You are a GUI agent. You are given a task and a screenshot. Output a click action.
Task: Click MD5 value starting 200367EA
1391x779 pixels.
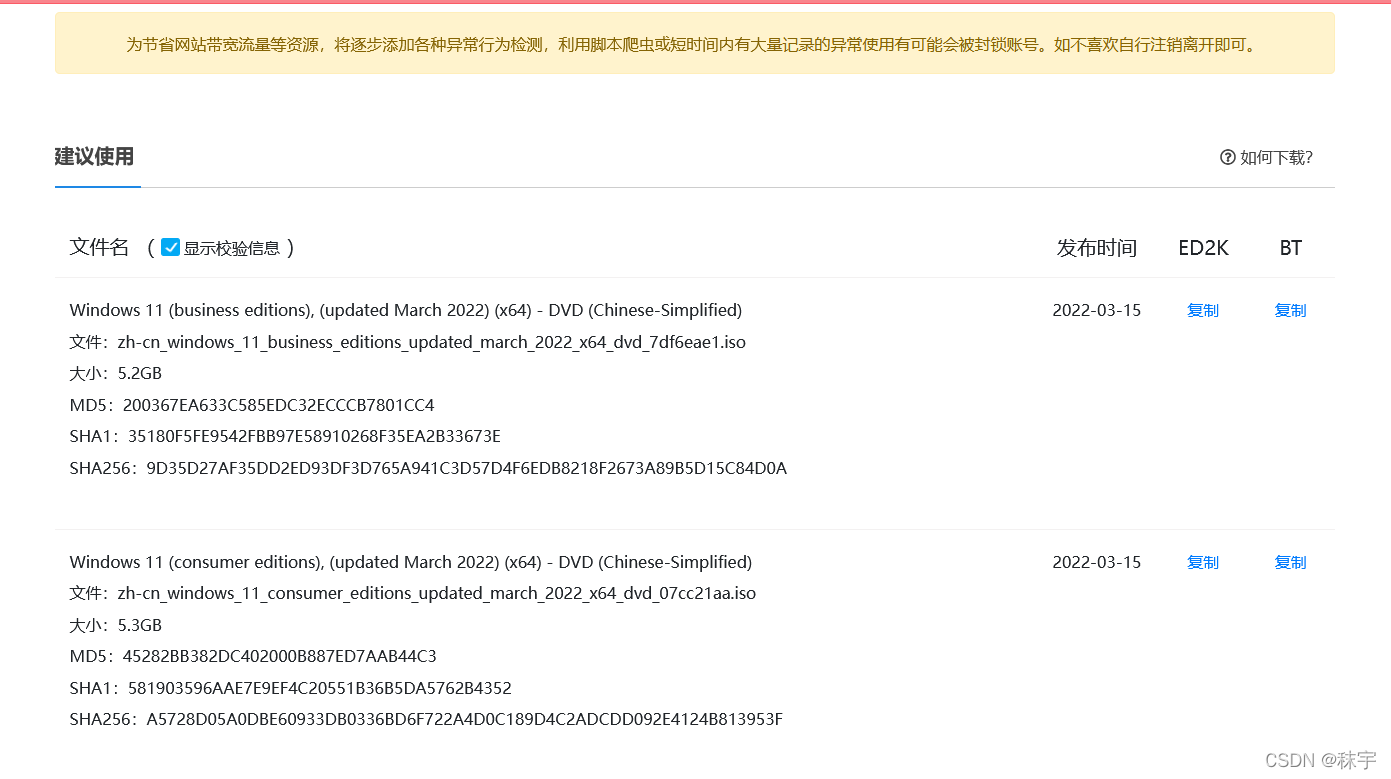coord(279,405)
